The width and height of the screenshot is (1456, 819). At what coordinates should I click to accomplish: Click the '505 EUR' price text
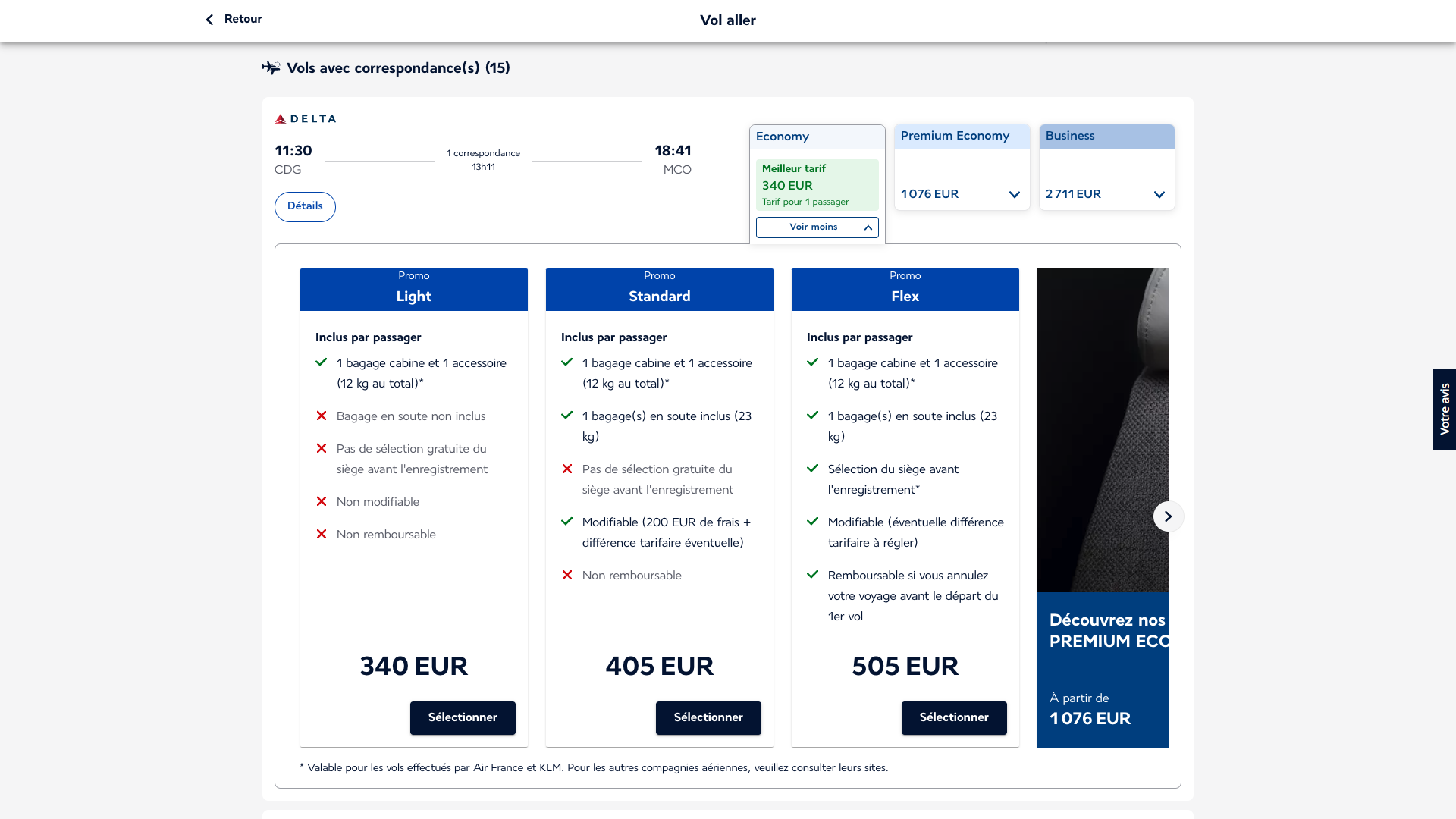(905, 667)
